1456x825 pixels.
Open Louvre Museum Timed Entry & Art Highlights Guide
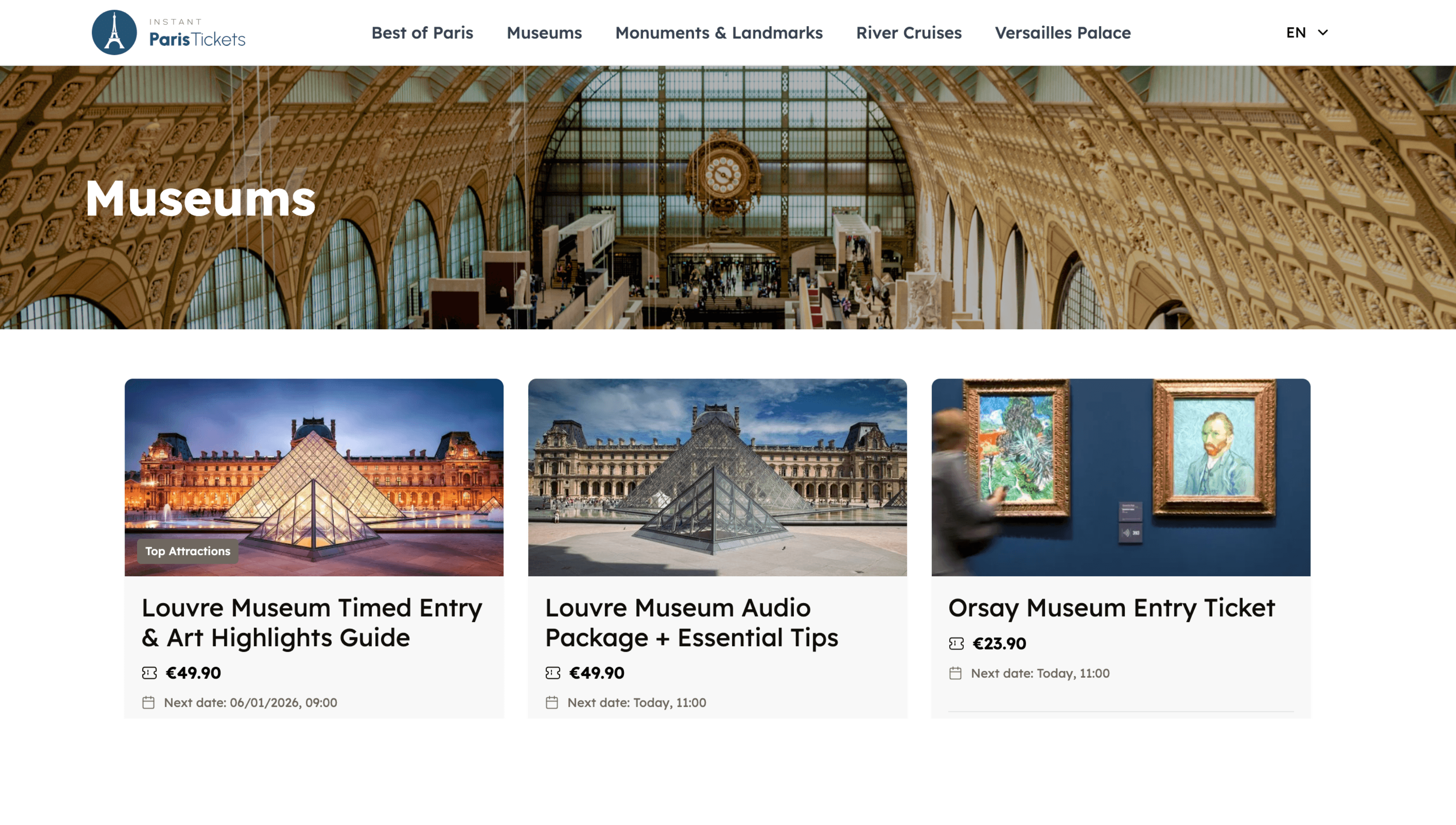point(311,622)
